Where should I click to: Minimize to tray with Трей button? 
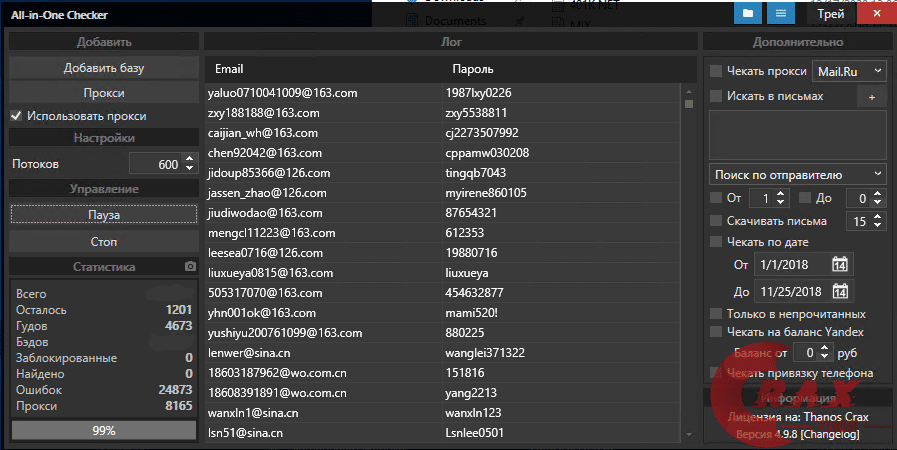[x=831, y=14]
